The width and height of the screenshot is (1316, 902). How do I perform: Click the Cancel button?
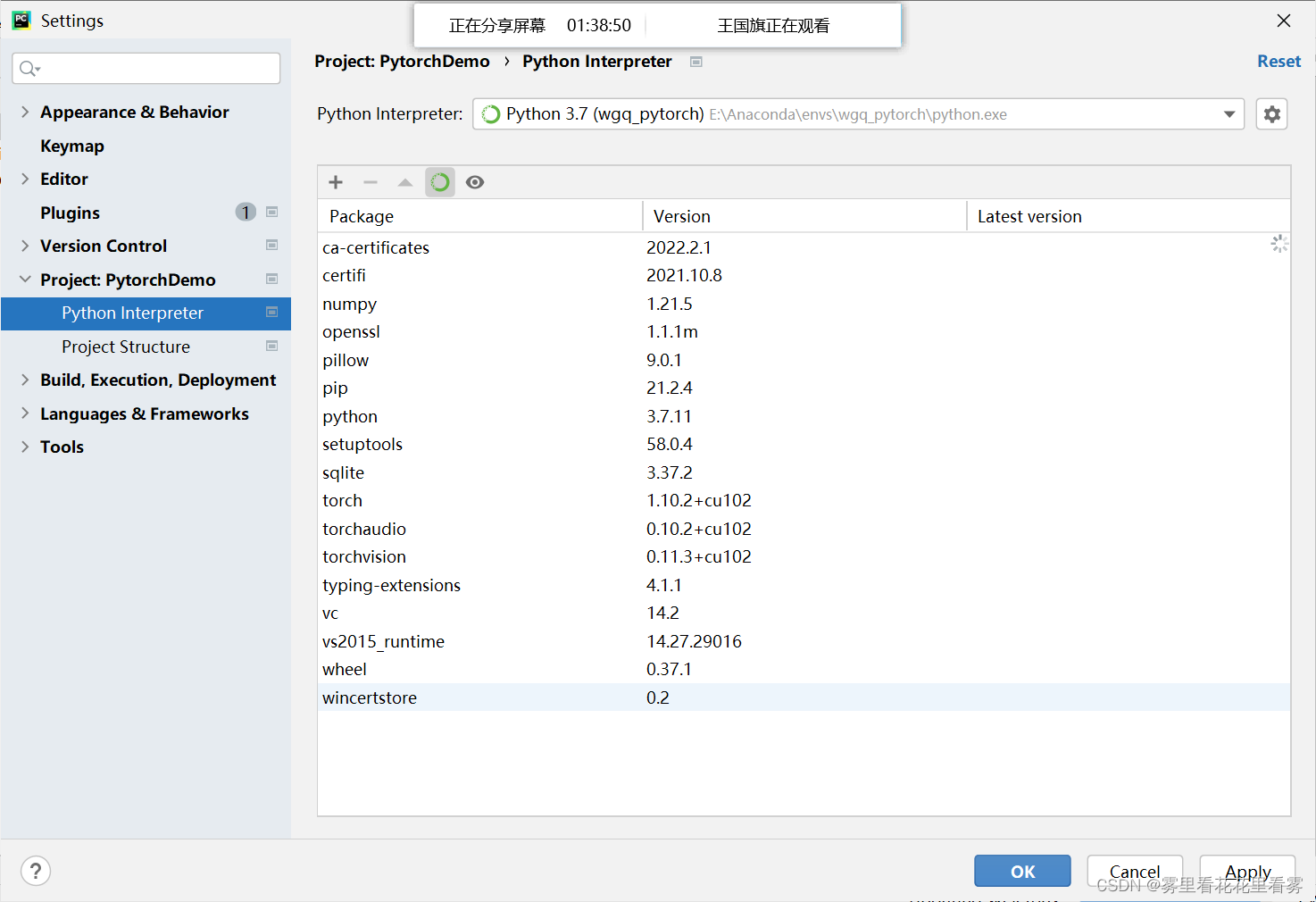(1135, 871)
